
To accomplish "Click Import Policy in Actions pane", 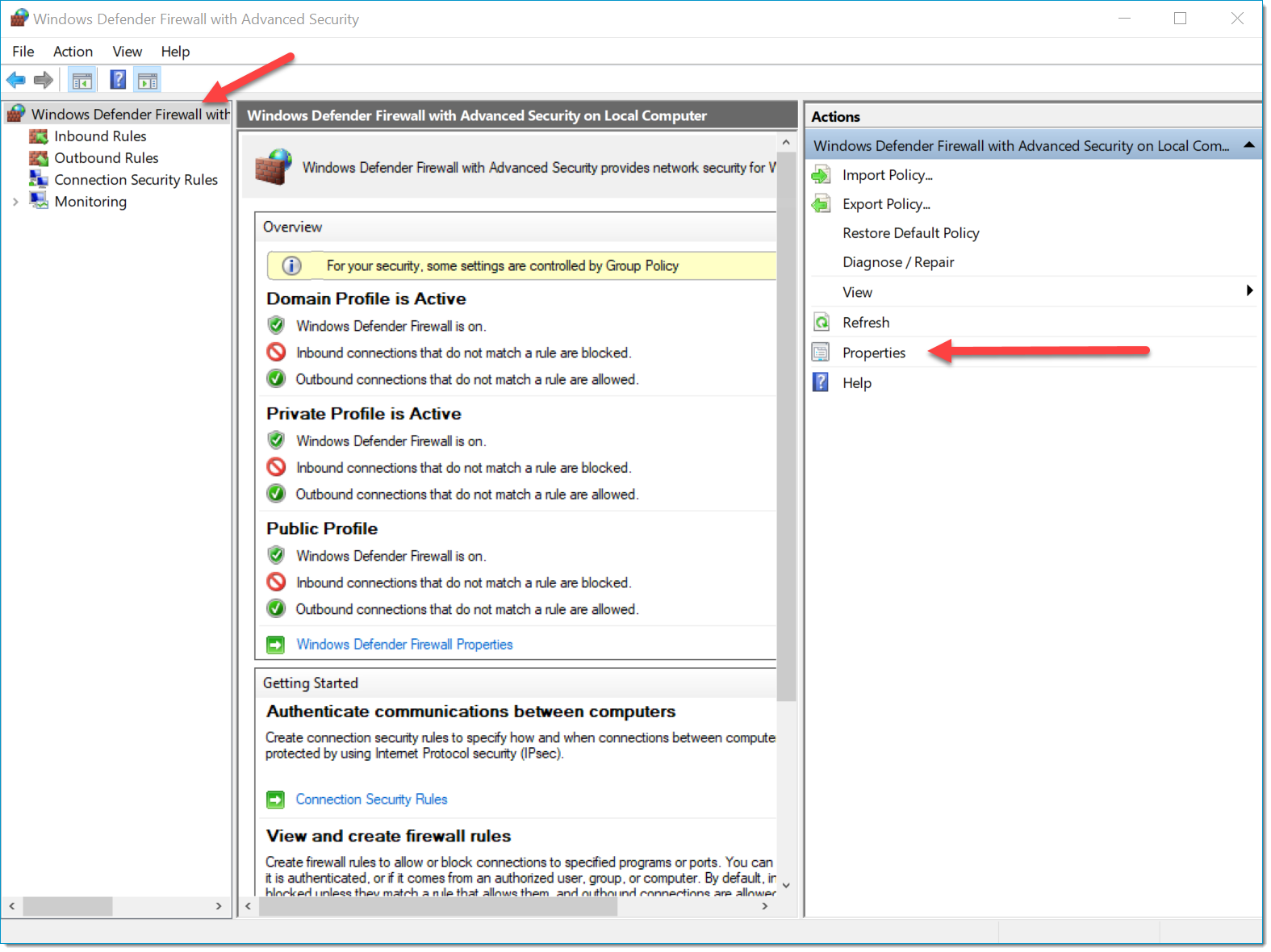I will (887, 175).
